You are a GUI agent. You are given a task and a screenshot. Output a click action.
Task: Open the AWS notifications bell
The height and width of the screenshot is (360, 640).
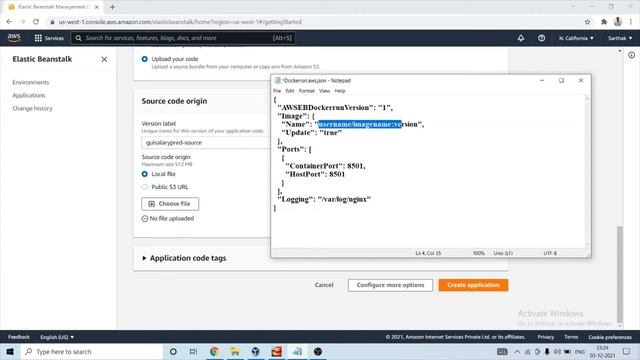[x=521, y=38]
